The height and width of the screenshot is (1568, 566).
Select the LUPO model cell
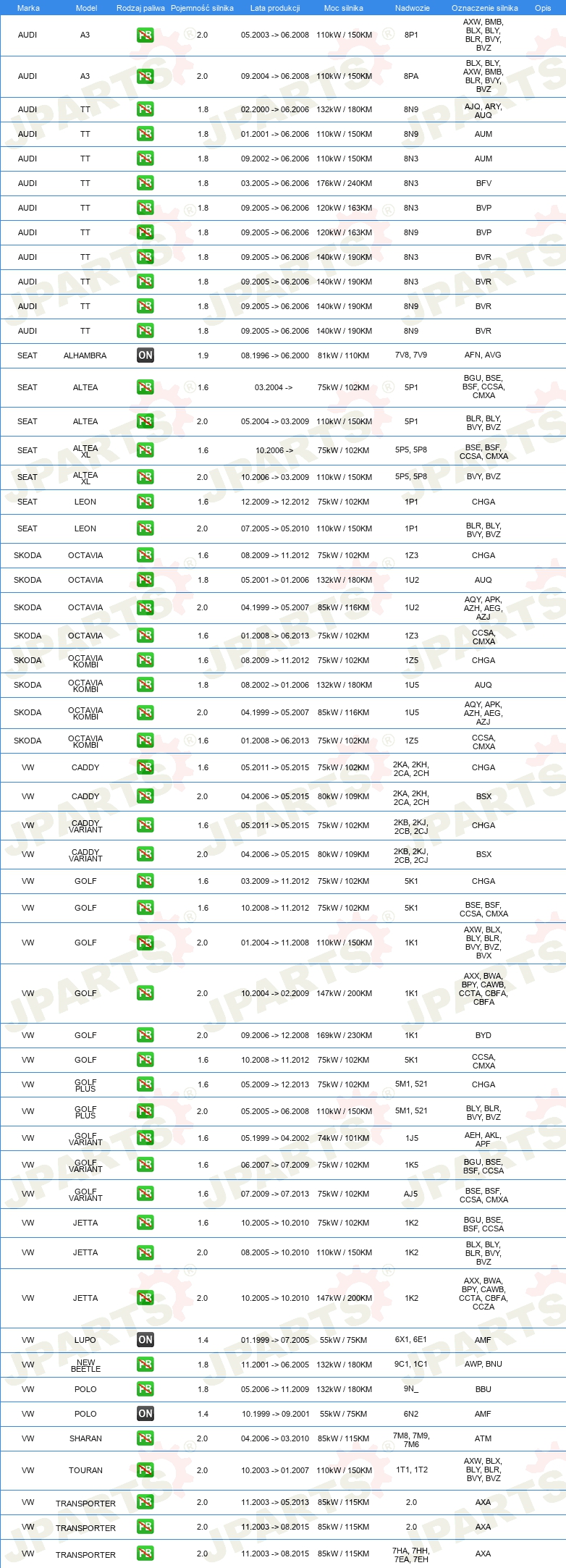(85, 1340)
